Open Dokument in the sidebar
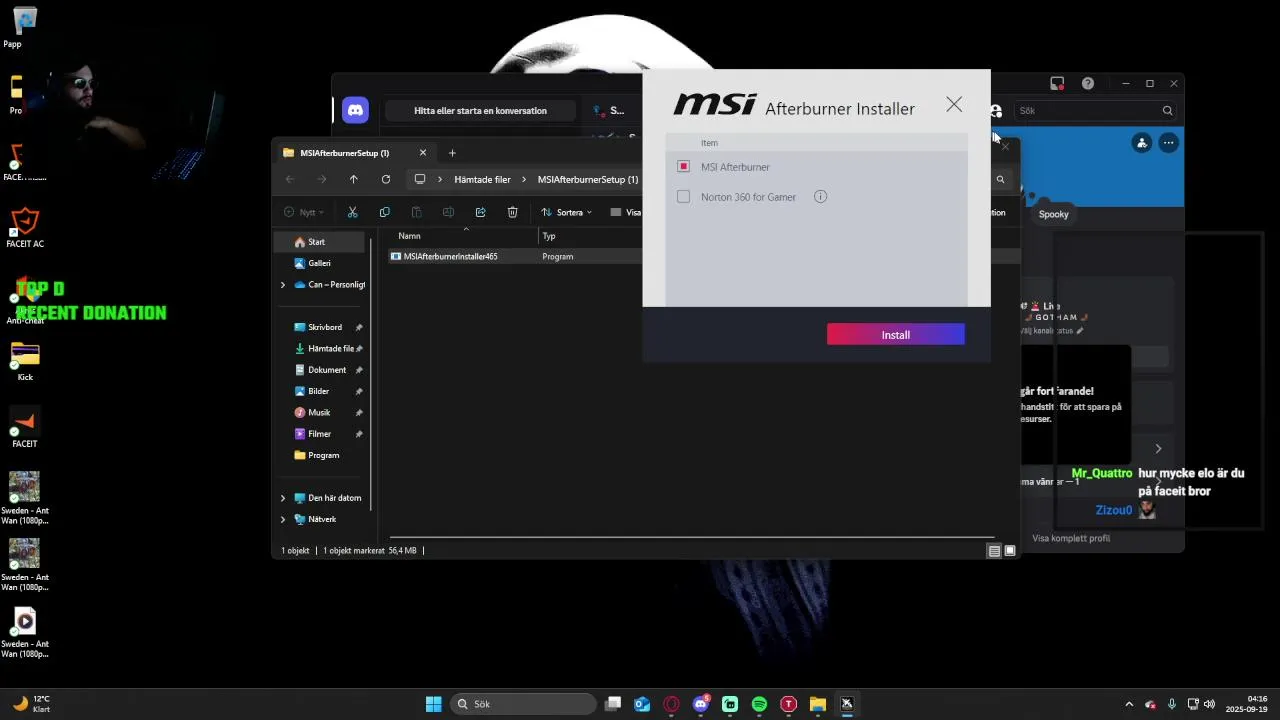Screen dimensions: 1280x720 (x=326, y=370)
